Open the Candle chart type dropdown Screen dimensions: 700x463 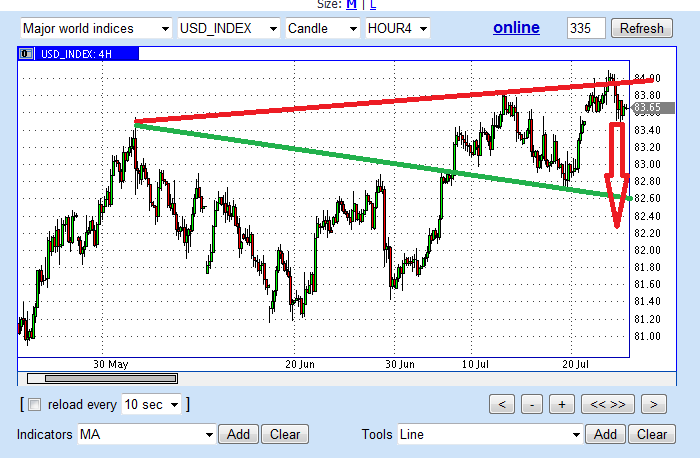[322, 29]
